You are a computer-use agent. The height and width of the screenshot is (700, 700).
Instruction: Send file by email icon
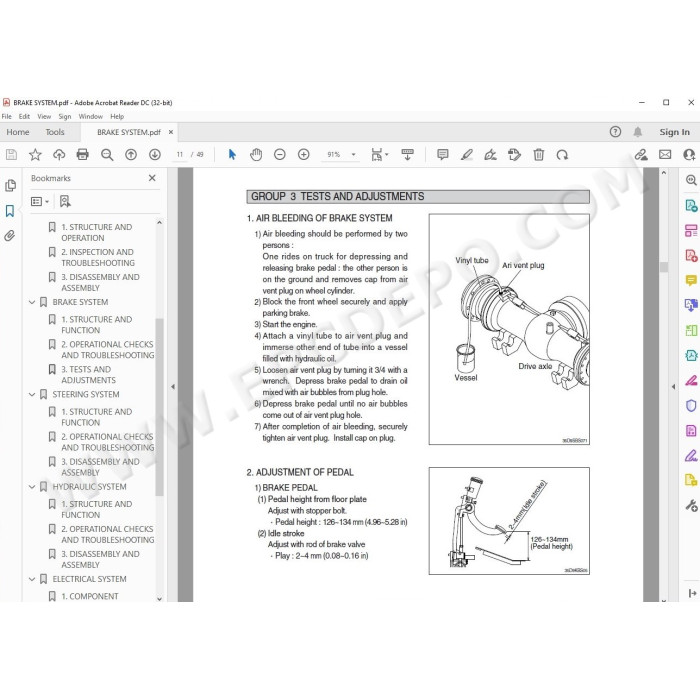[665, 155]
